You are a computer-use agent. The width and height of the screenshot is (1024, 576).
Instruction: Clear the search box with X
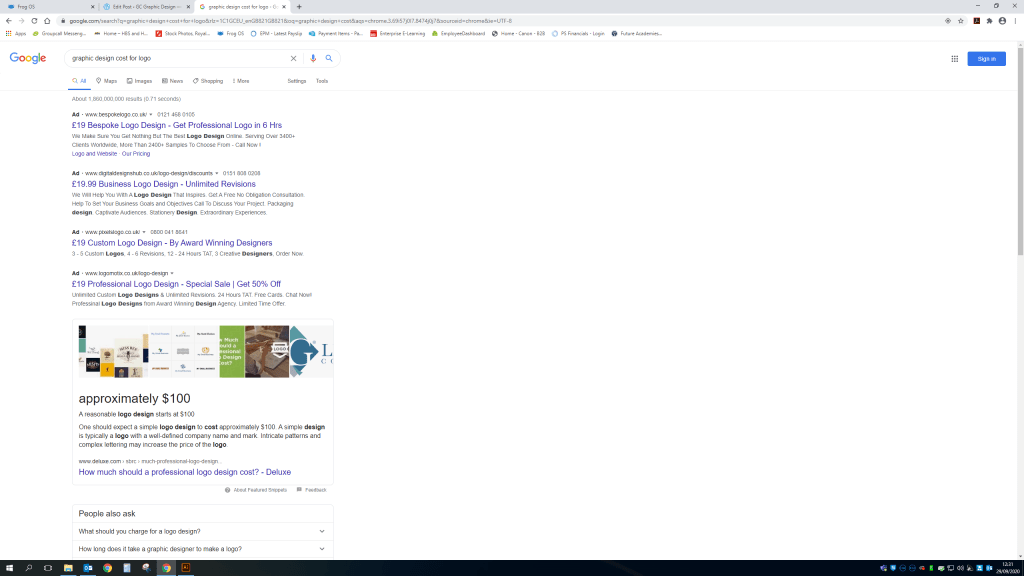point(293,59)
